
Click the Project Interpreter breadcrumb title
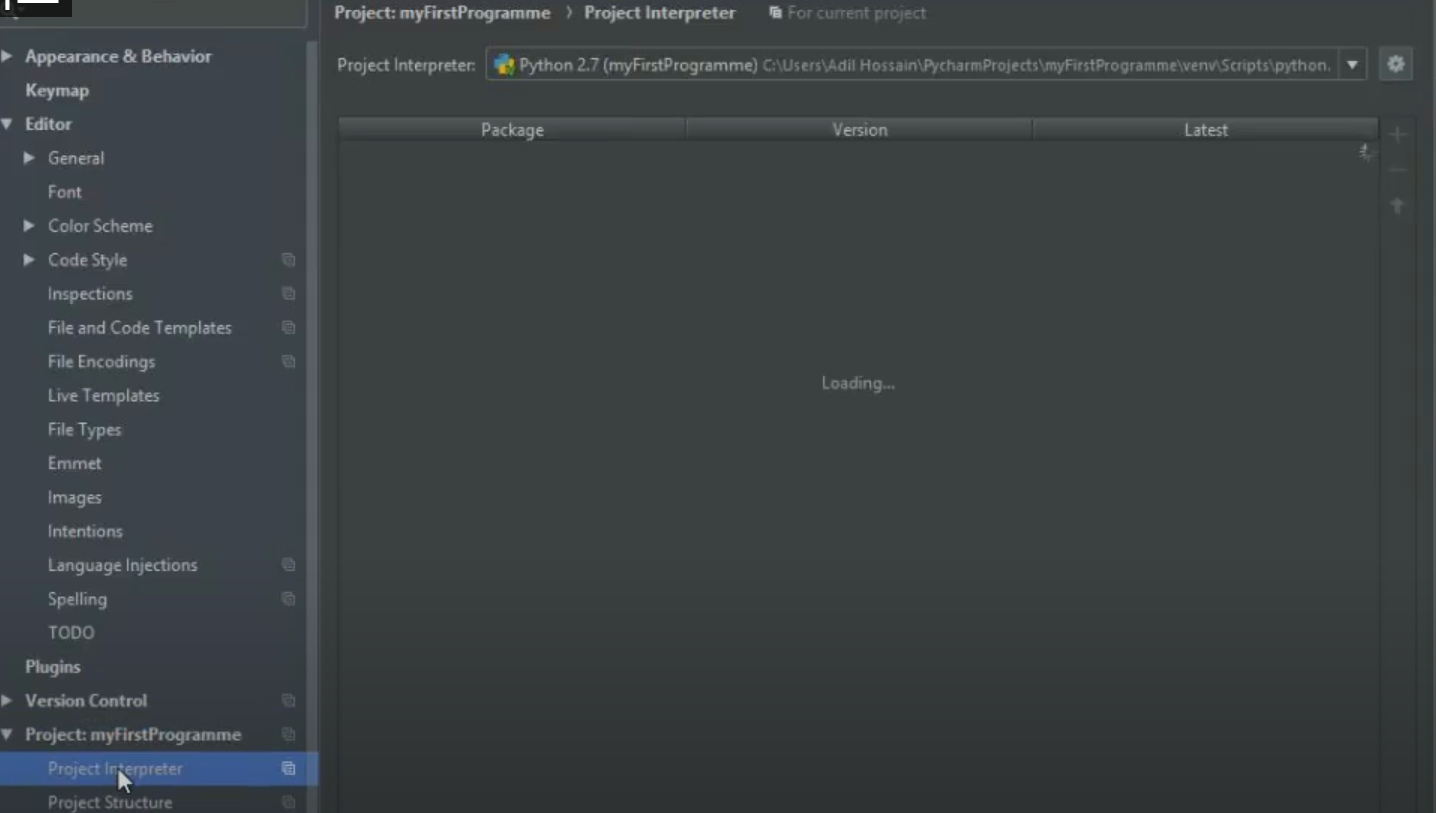[x=660, y=13]
